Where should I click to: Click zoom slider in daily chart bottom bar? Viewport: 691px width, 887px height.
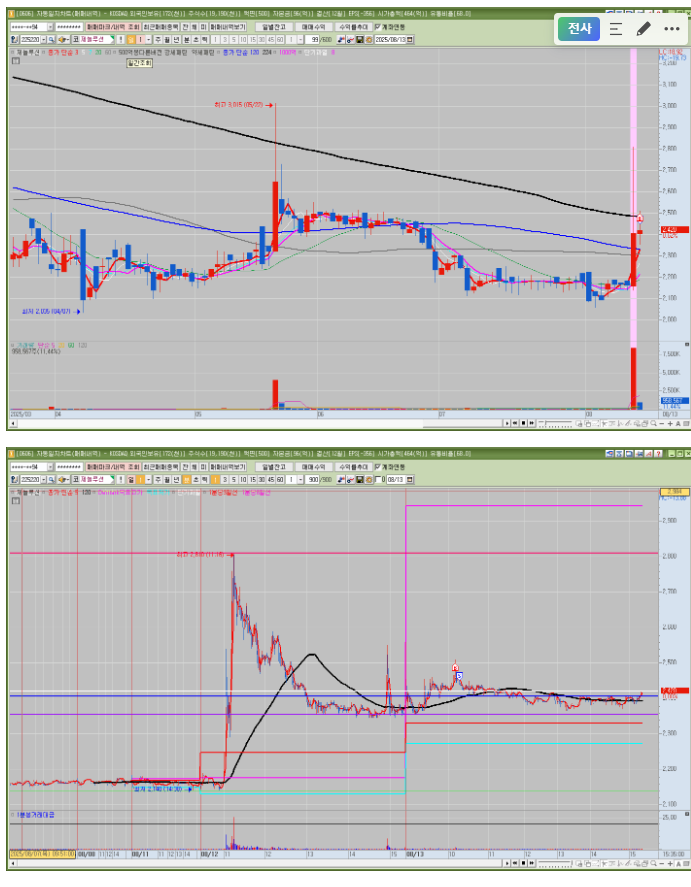pyautogui.click(x=555, y=423)
